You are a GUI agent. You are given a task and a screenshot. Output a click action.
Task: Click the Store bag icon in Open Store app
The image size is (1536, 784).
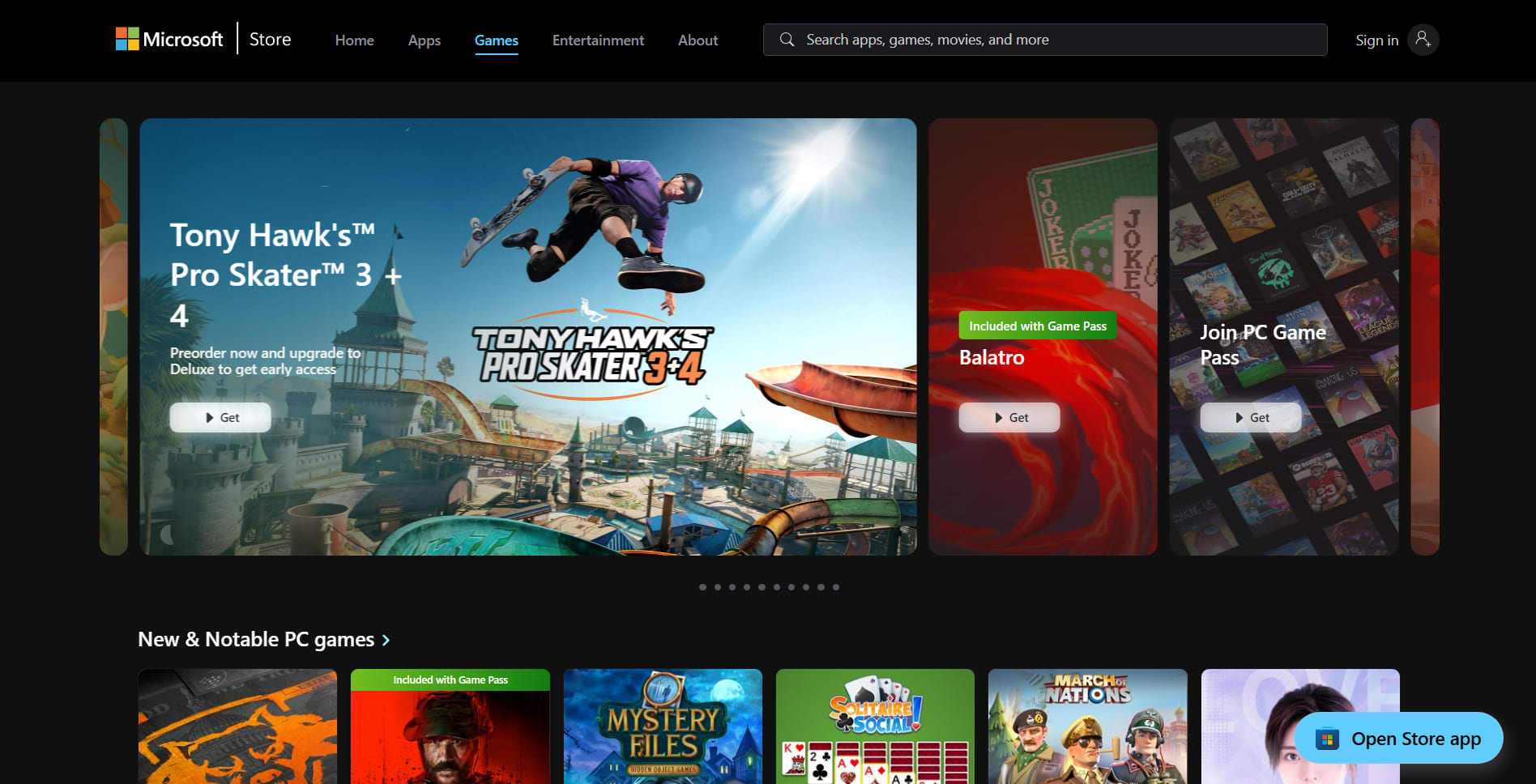tap(1327, 739)
